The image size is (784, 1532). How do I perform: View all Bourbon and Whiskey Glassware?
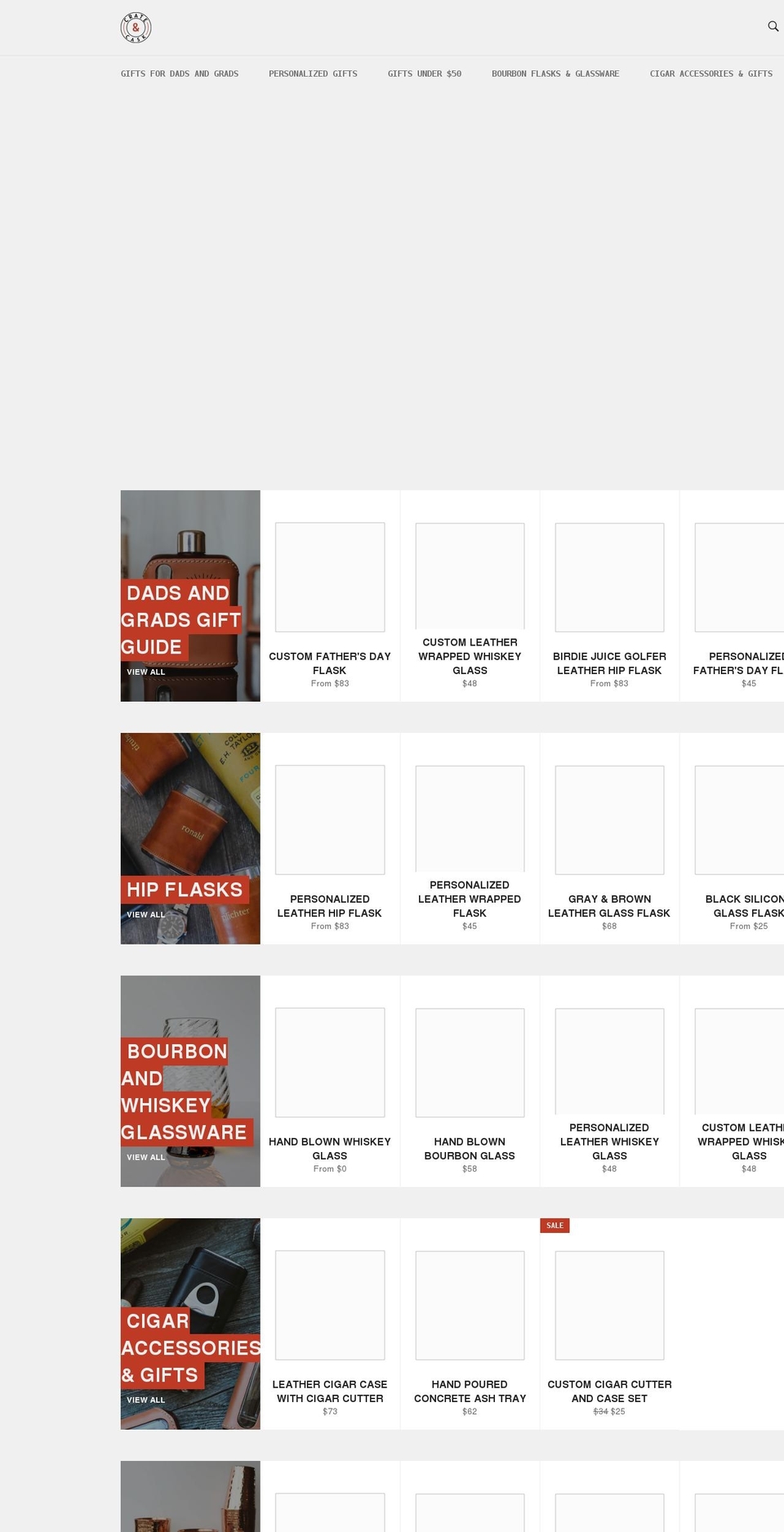(145, 1157)
